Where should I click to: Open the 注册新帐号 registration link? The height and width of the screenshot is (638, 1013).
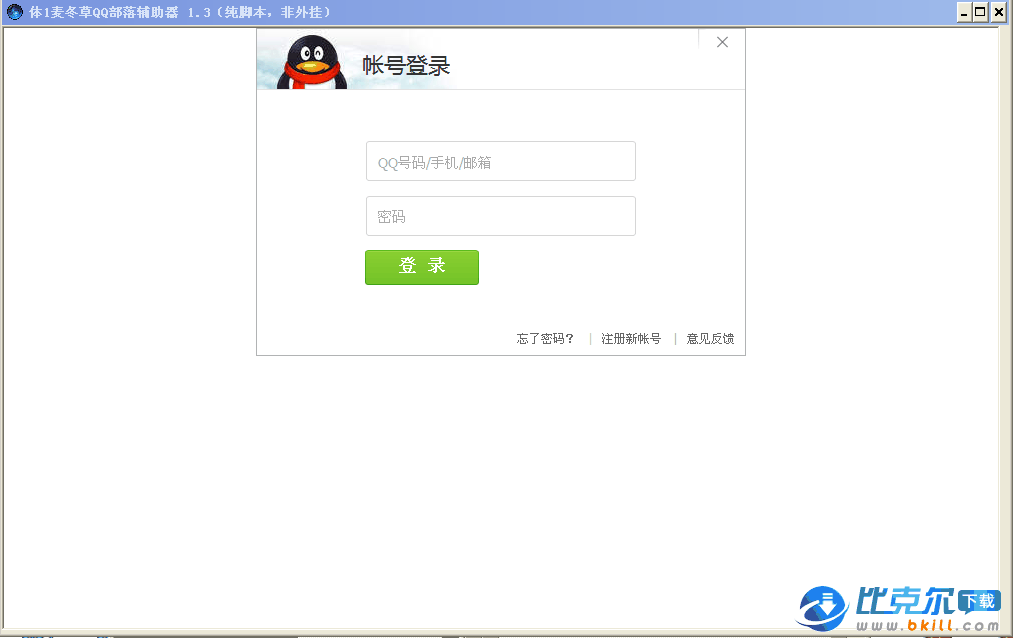point(631,338)
